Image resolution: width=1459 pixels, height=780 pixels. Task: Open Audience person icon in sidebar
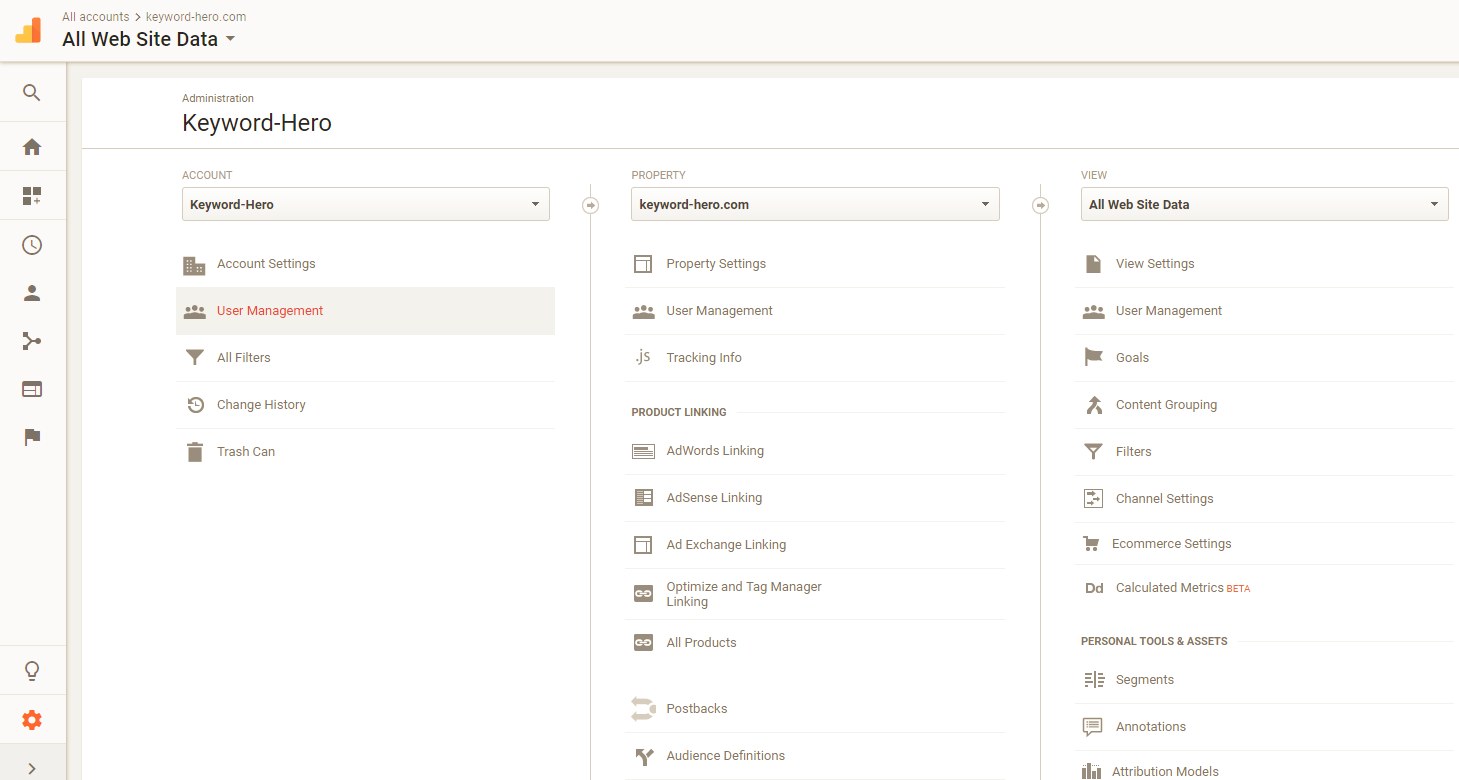click(x=32, y=293)
